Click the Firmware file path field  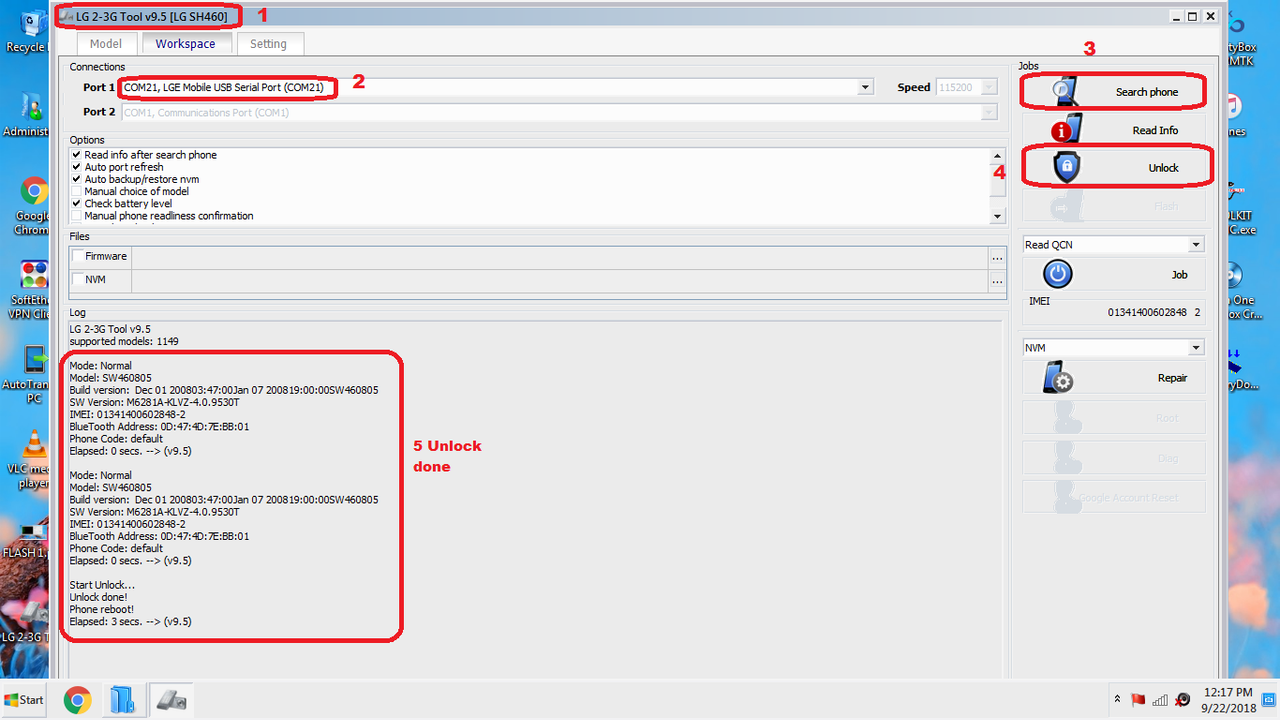tap(560, 257)
